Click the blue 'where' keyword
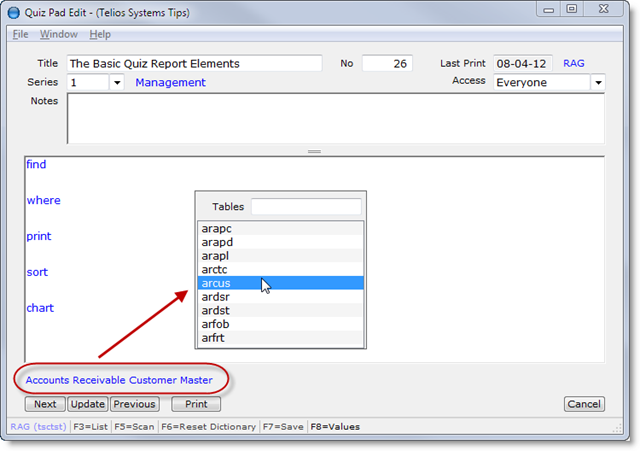 point(43,200)
